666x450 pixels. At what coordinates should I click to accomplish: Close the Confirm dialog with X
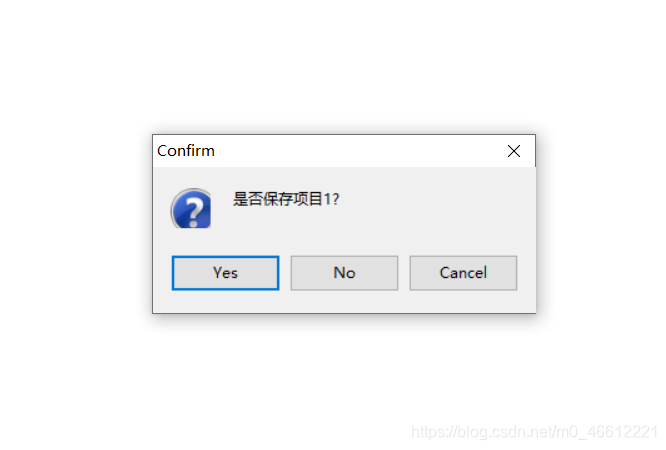[514, 151]
